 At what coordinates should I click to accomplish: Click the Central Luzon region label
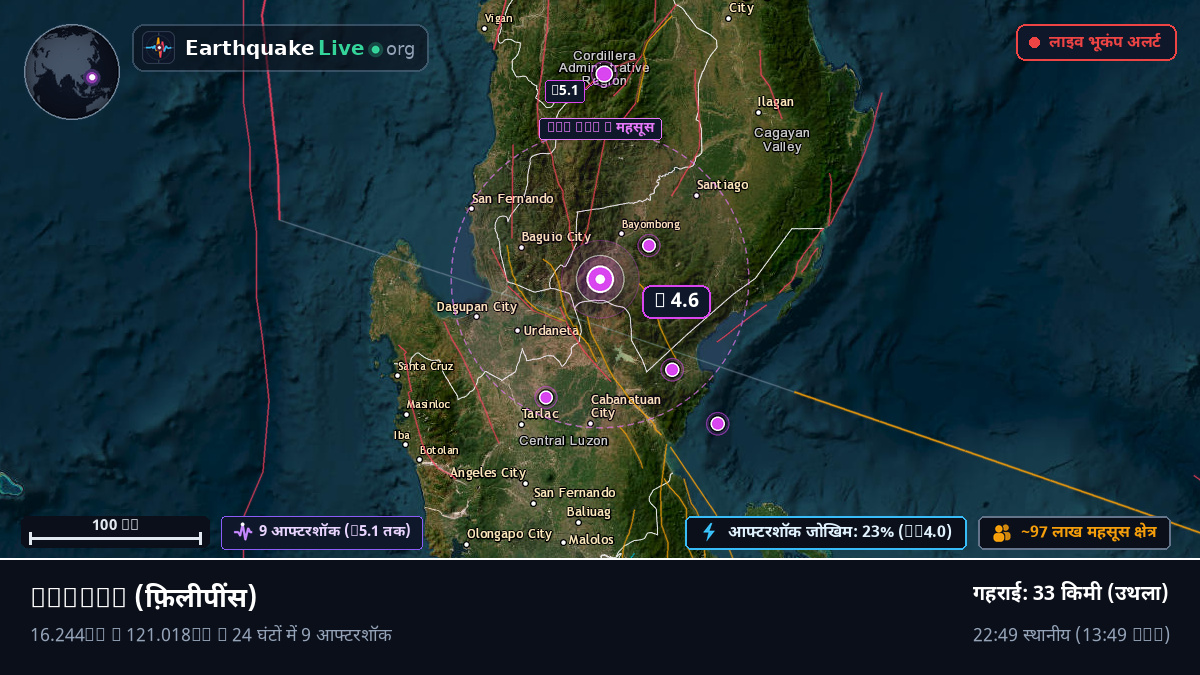(x=564, y=441)
